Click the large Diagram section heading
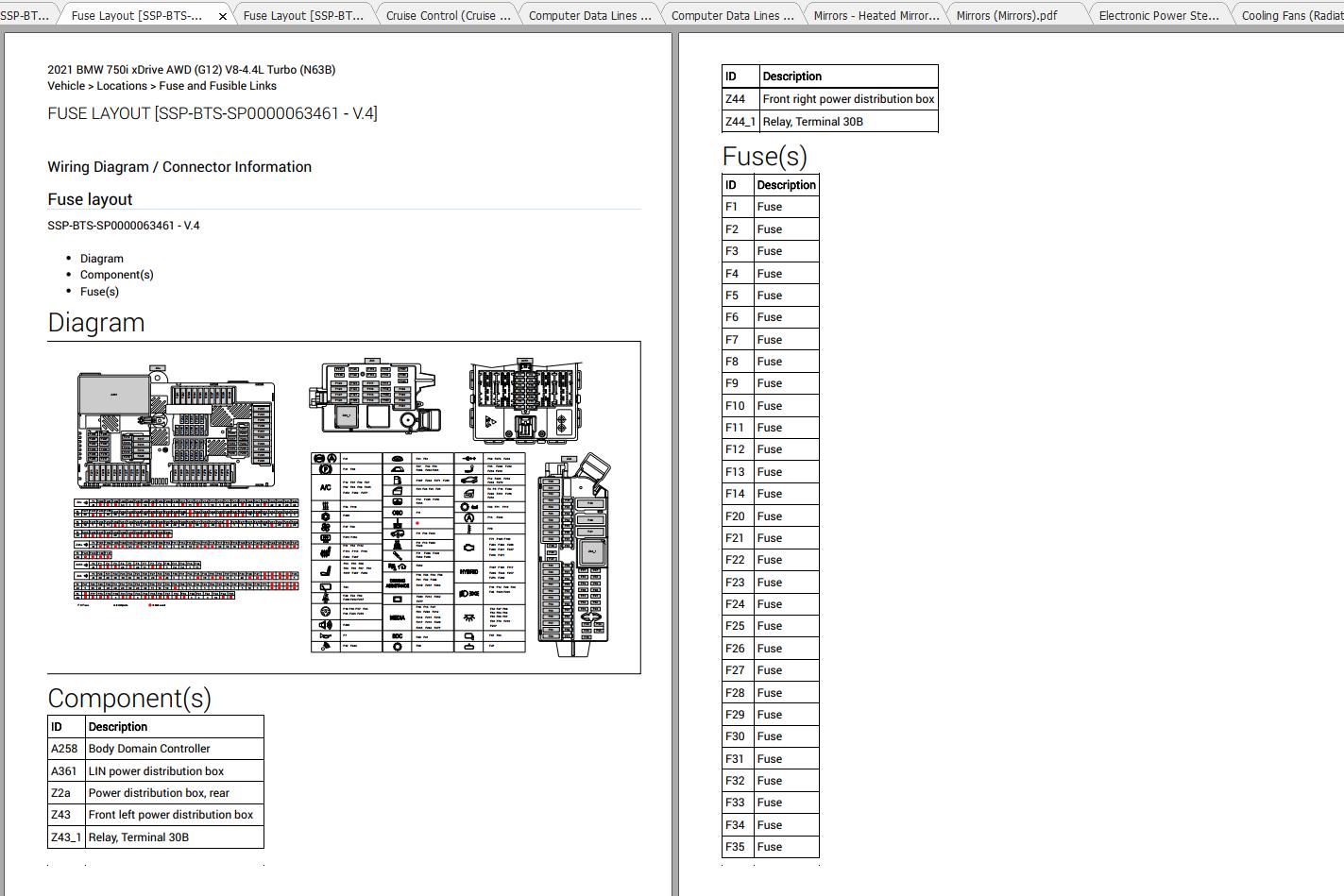1344x896 pixels. 96,323
